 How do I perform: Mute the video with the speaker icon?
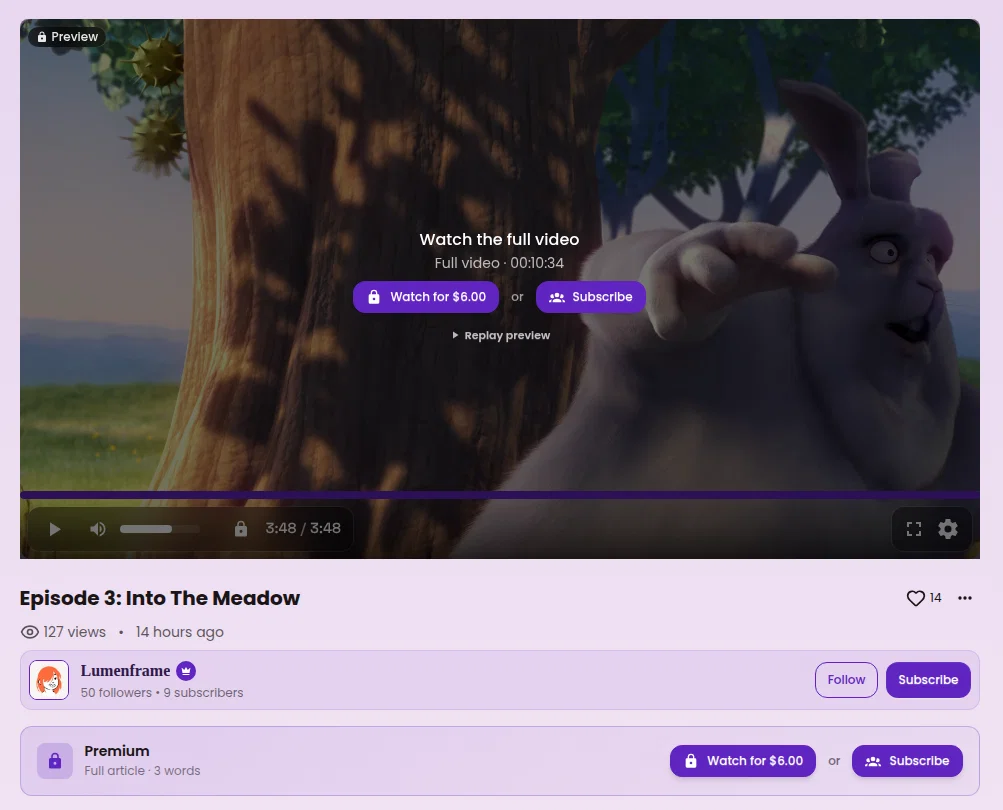pos(97,529)
